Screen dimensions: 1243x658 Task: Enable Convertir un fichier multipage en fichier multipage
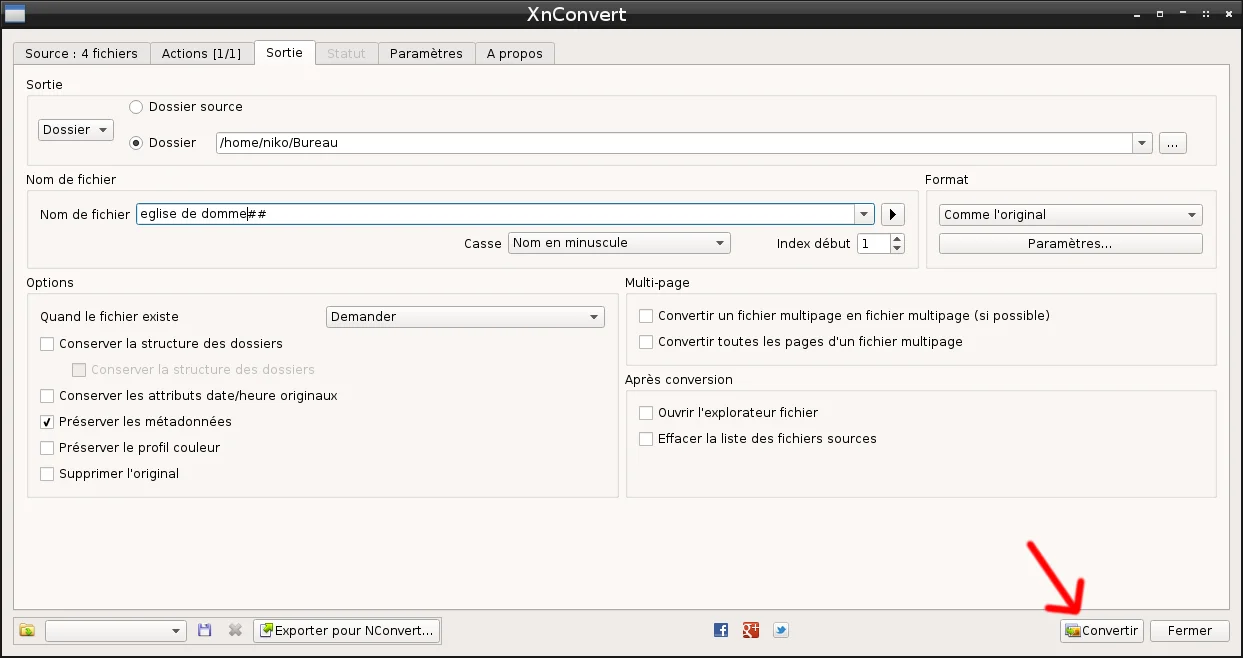[x=646, y=316]
